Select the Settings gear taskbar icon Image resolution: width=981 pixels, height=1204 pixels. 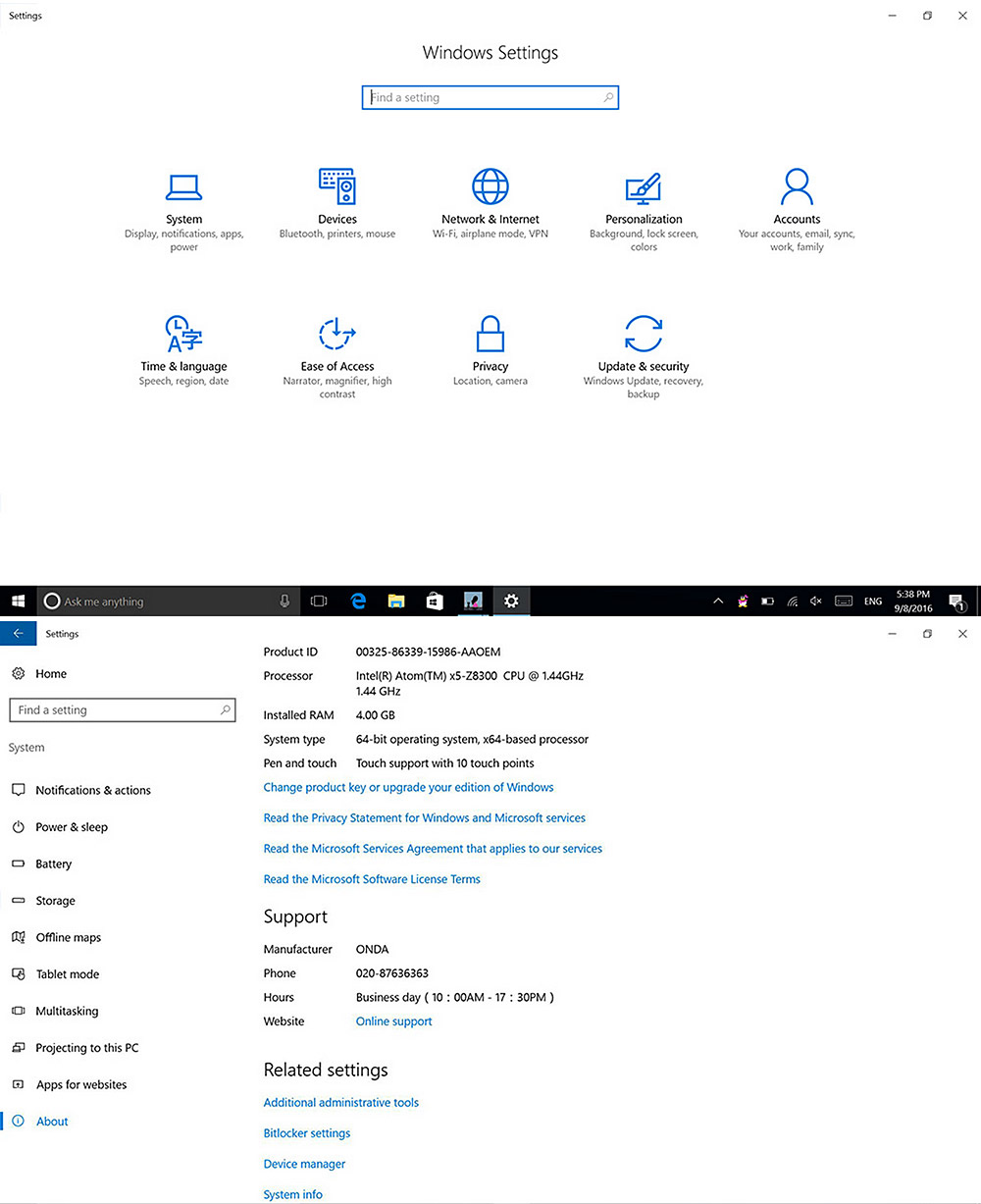pos(511,601)
